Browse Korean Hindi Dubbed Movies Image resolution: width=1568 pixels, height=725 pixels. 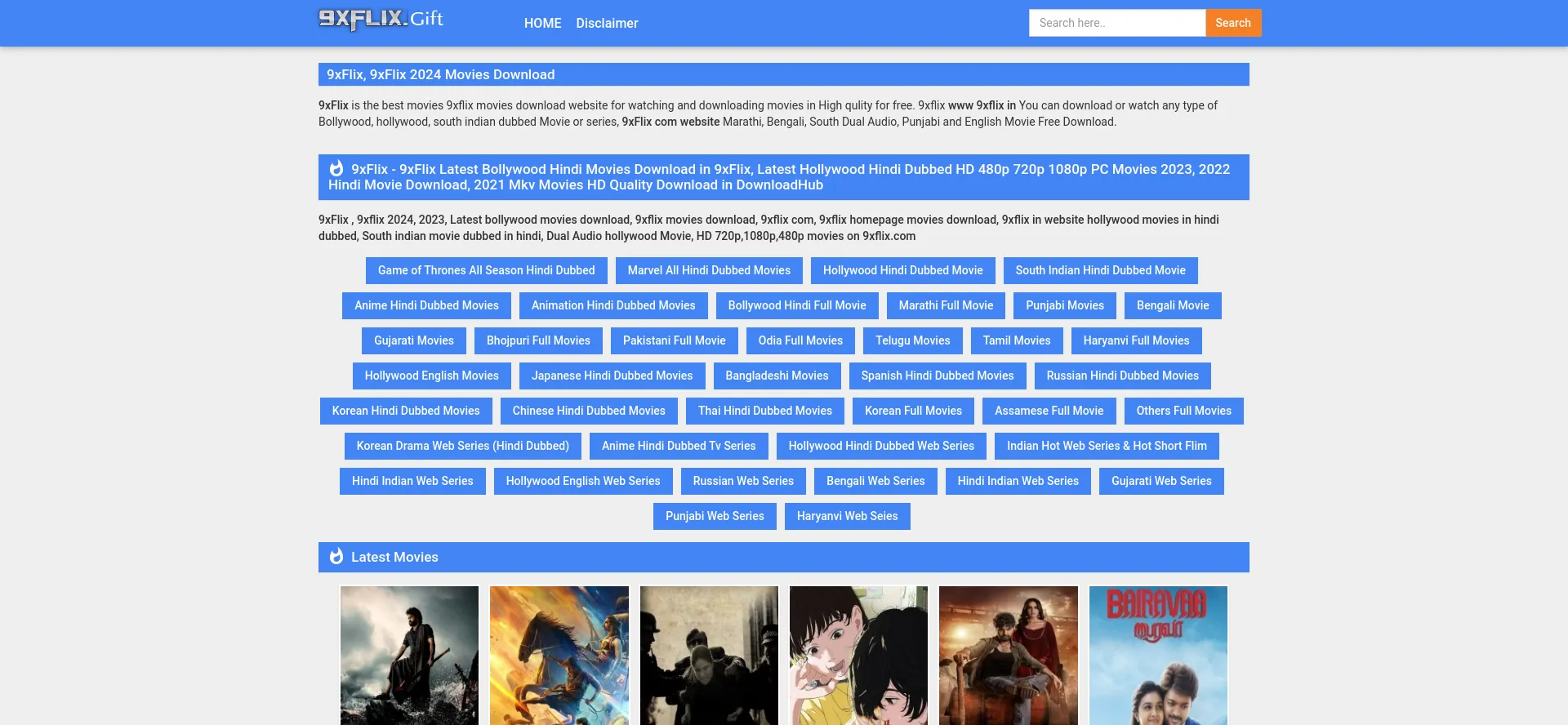(406, 411)
